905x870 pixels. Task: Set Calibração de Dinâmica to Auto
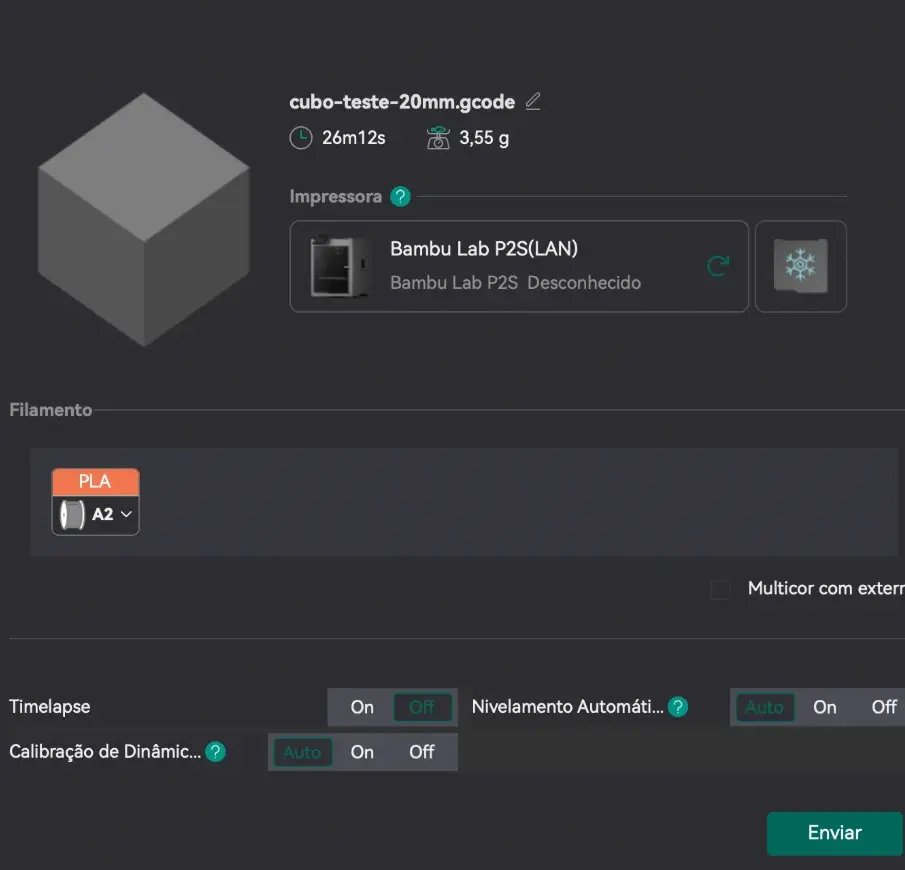[x=302, y=752]
